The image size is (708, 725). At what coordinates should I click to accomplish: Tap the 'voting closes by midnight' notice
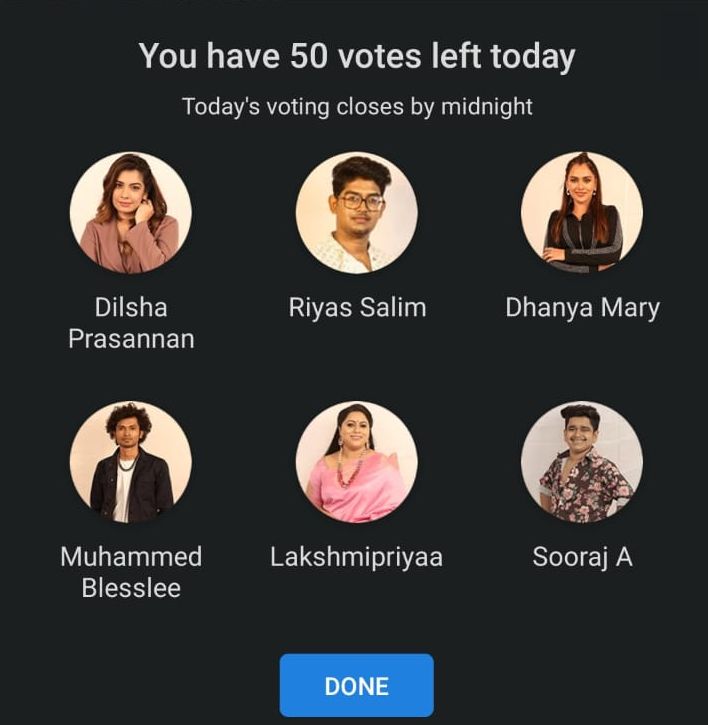(x=357, y=106)
